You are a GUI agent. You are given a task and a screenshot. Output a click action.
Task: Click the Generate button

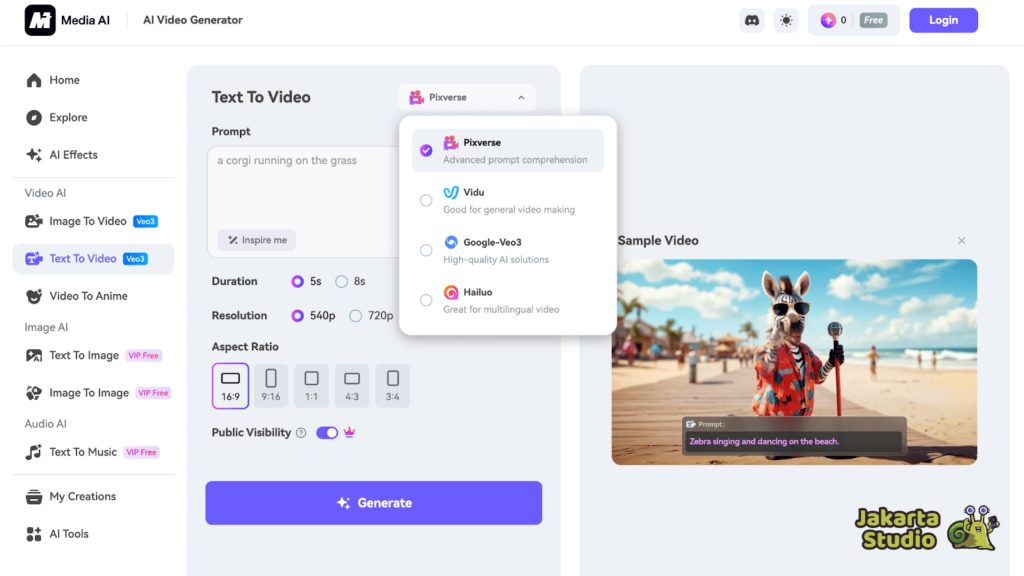374,503
